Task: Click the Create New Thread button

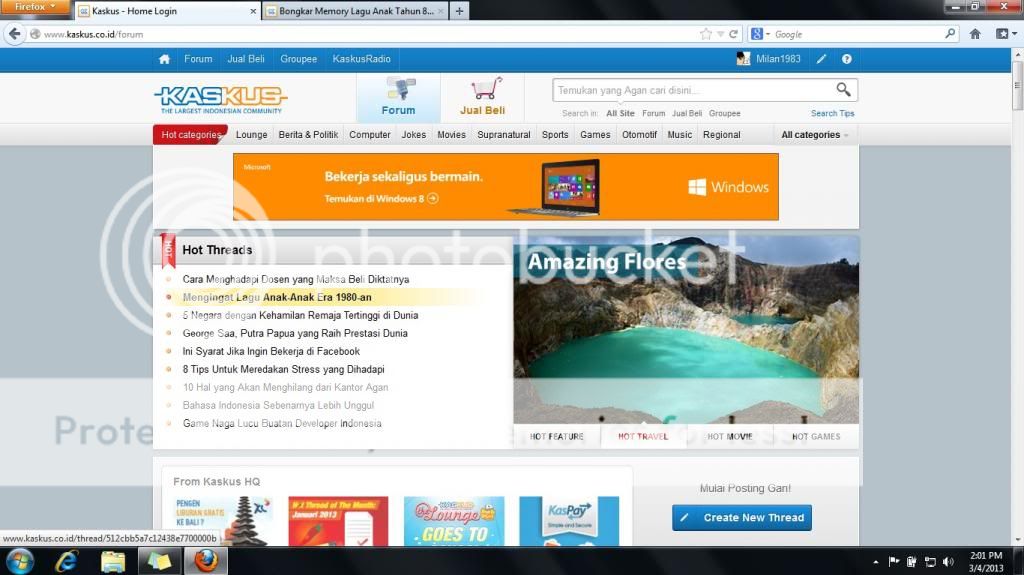Action: point(742,518)
